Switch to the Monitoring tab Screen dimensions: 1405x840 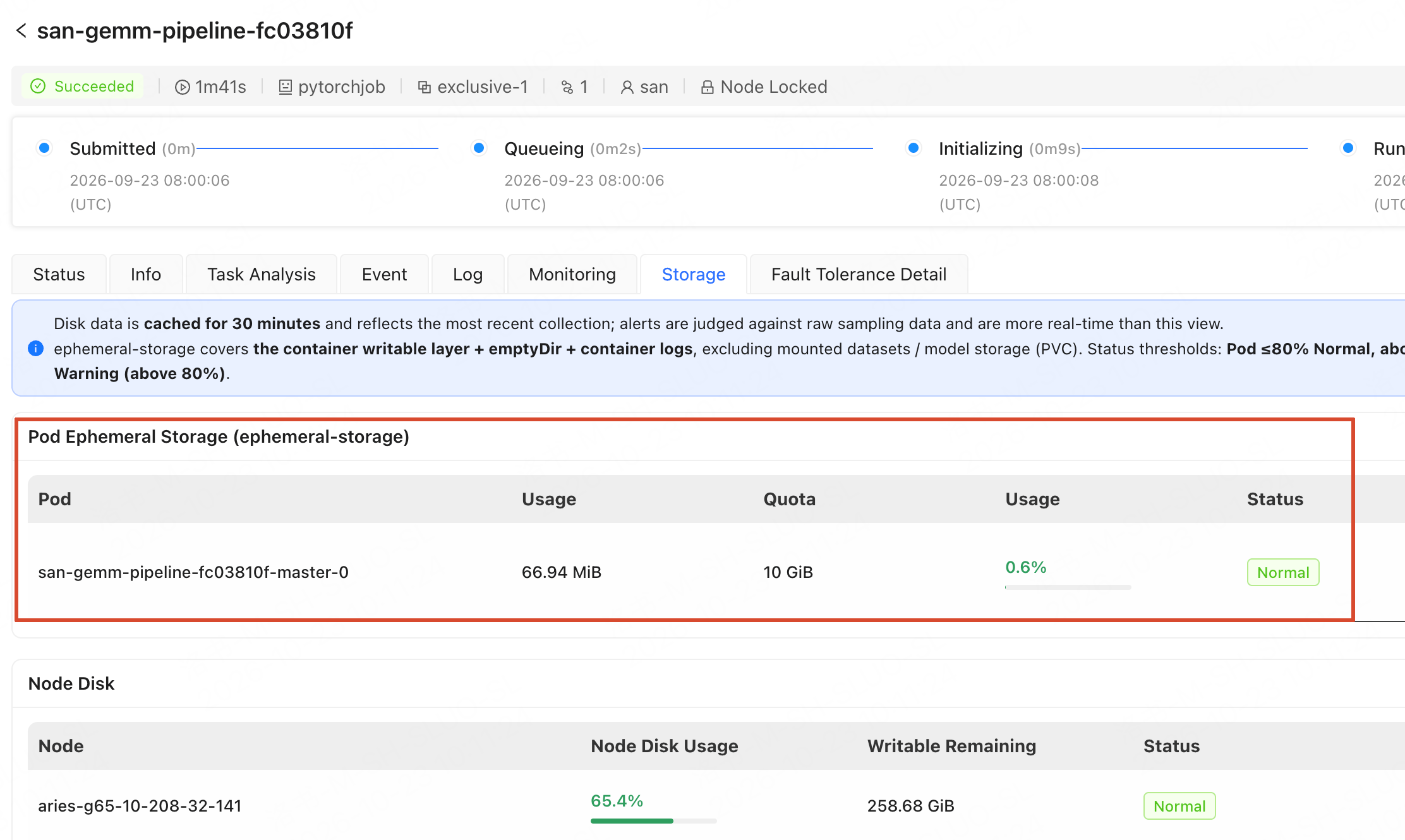pos(572,274)
